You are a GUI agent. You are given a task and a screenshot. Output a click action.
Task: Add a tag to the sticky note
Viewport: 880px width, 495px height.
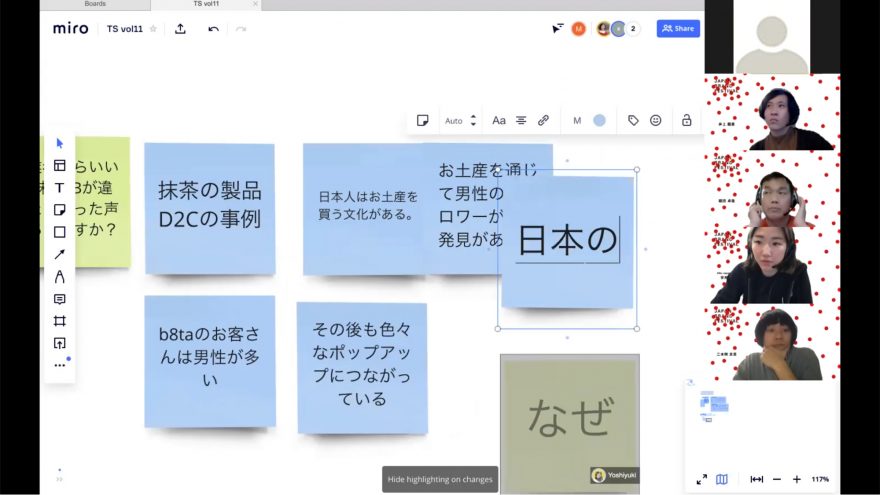(633, 120)
